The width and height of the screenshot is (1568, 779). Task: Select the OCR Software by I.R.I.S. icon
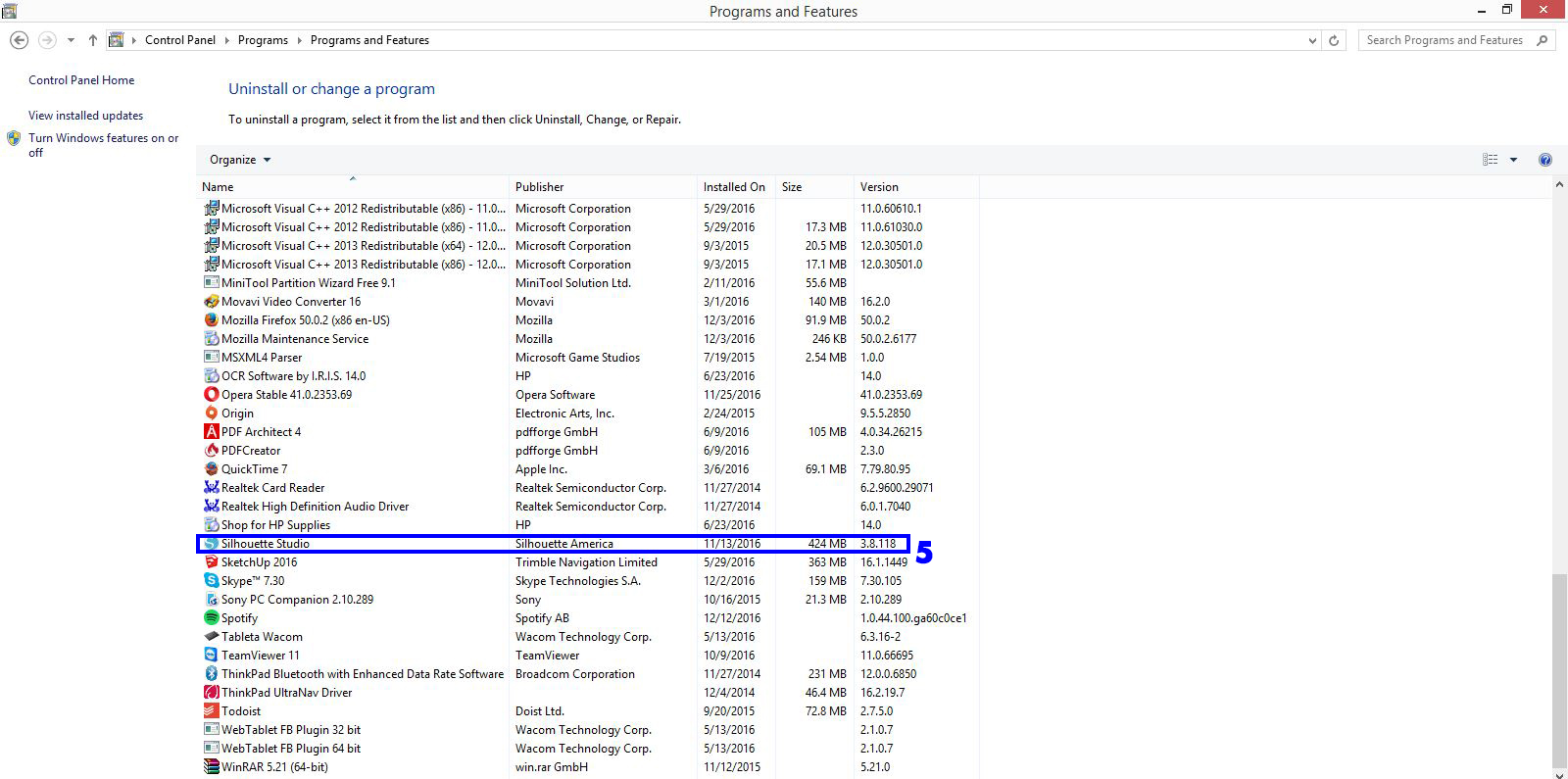[x=211, y=376]
